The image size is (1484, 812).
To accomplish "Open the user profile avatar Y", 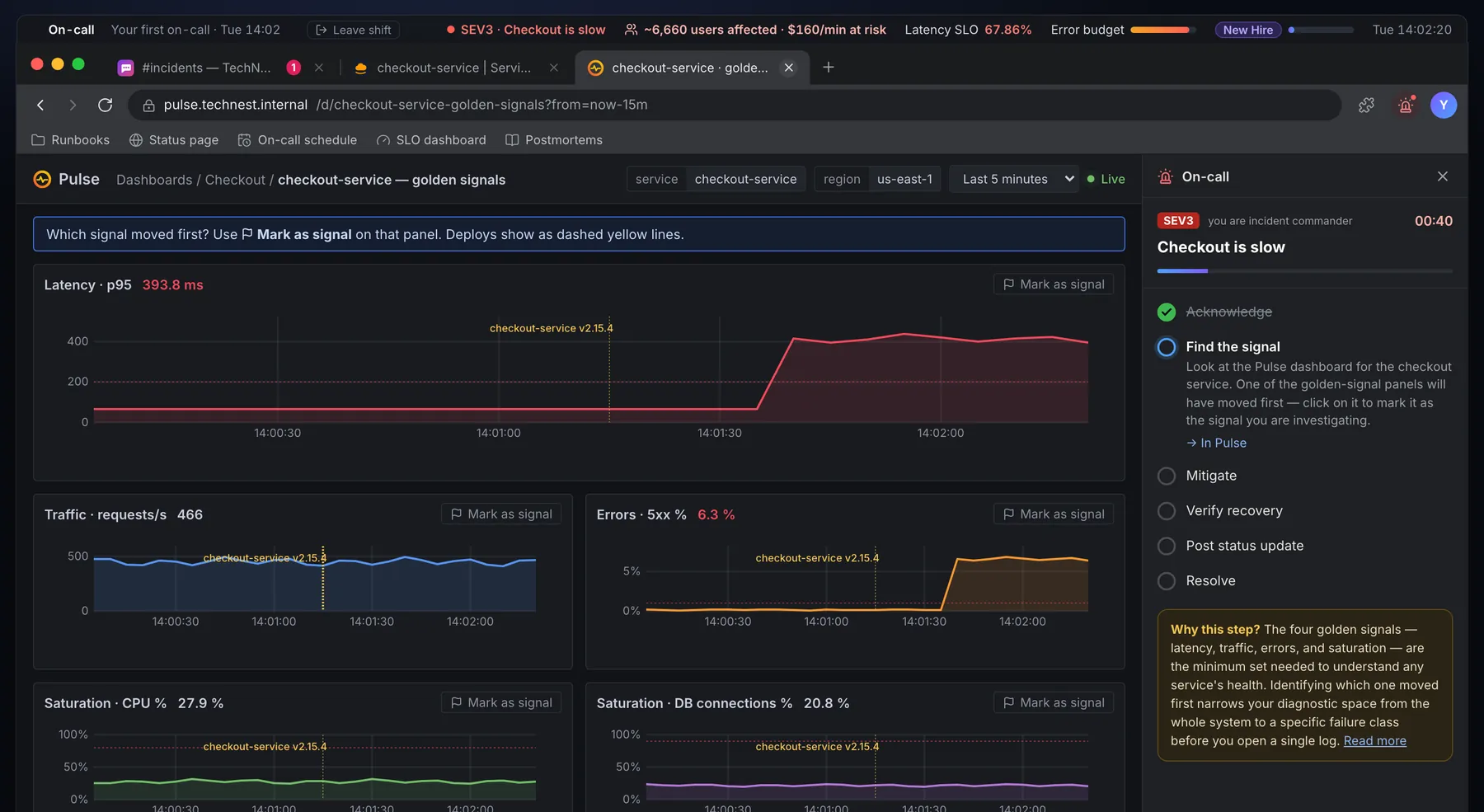I will point(1444,105).
